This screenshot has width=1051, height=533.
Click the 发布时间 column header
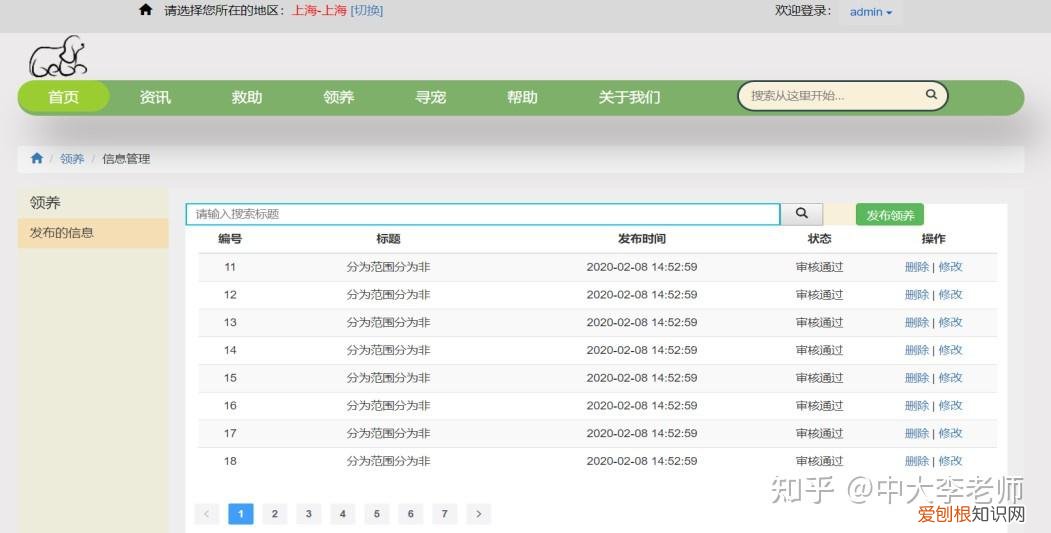(641, 239)
